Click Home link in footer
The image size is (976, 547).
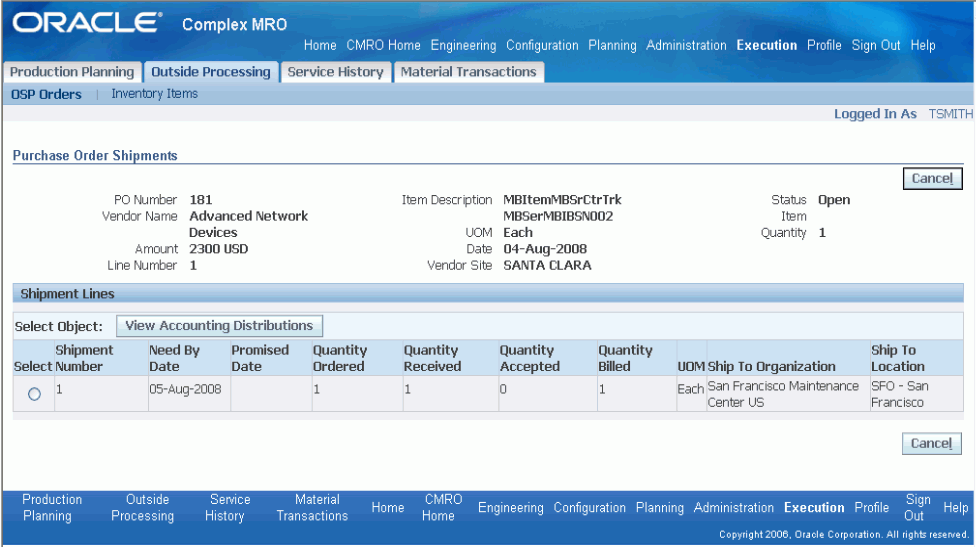388,508
